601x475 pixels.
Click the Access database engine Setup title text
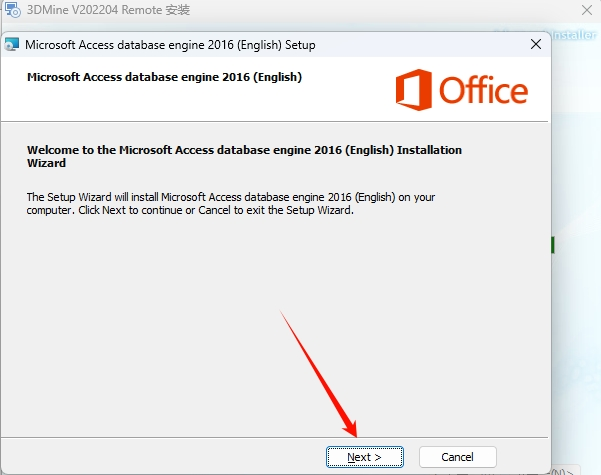170,45
